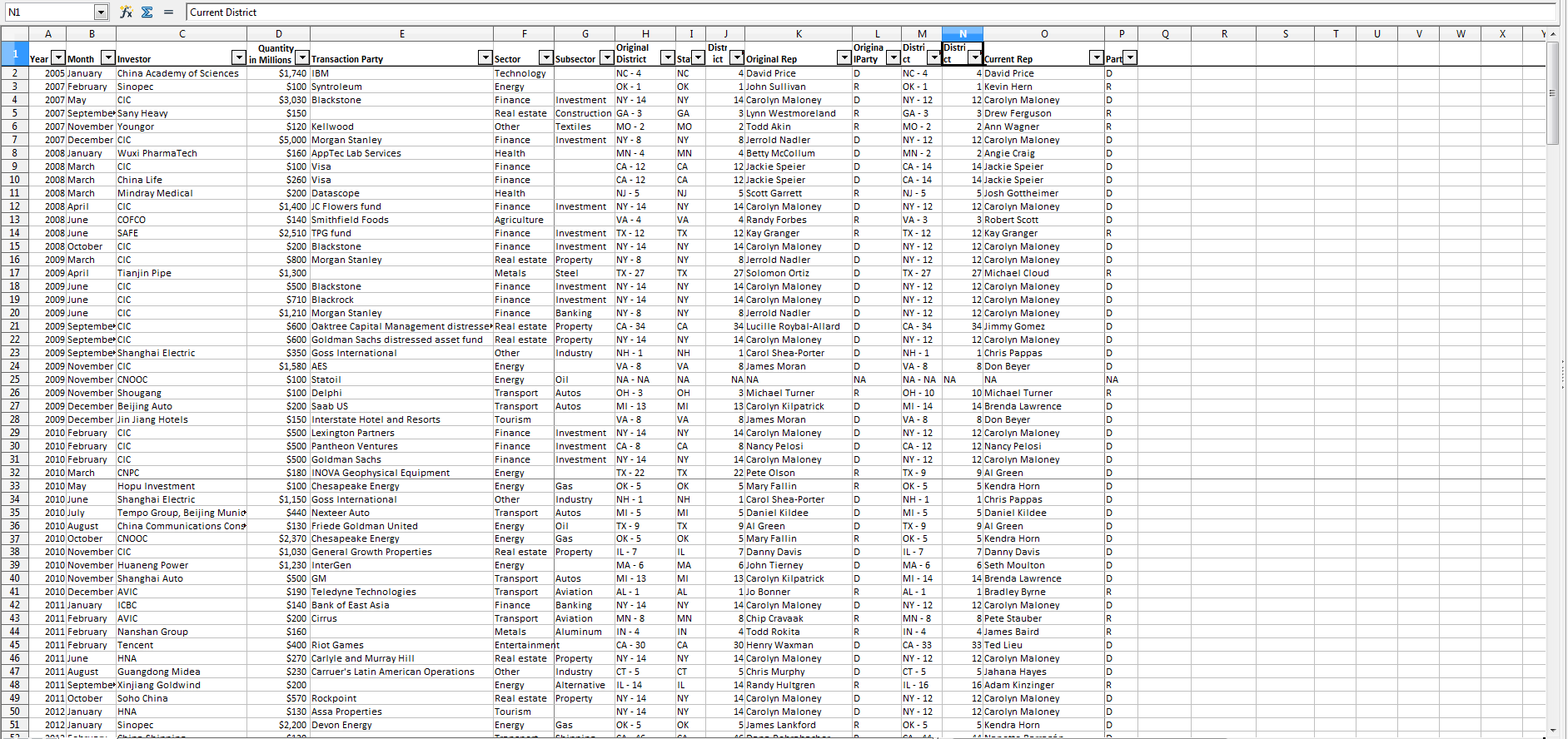Select column header R
The height and width of the screenshot is (739, 1568).
(x=1224, y=34)
